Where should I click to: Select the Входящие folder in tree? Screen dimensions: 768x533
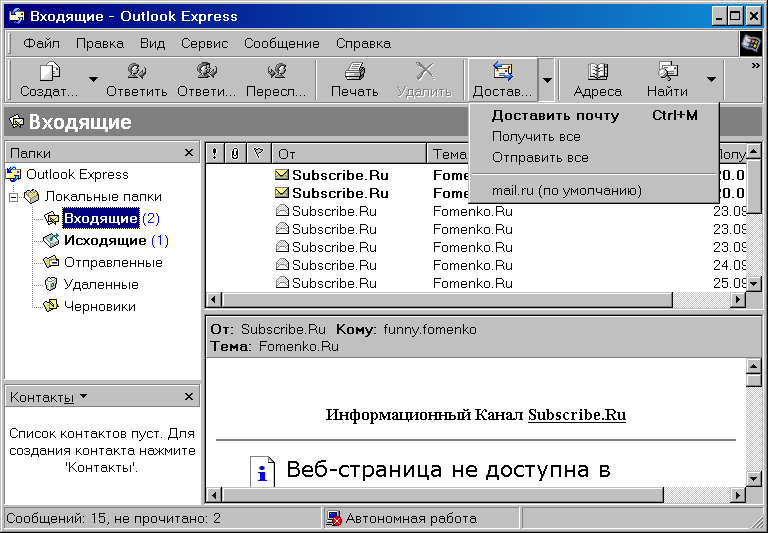(101, 218)
